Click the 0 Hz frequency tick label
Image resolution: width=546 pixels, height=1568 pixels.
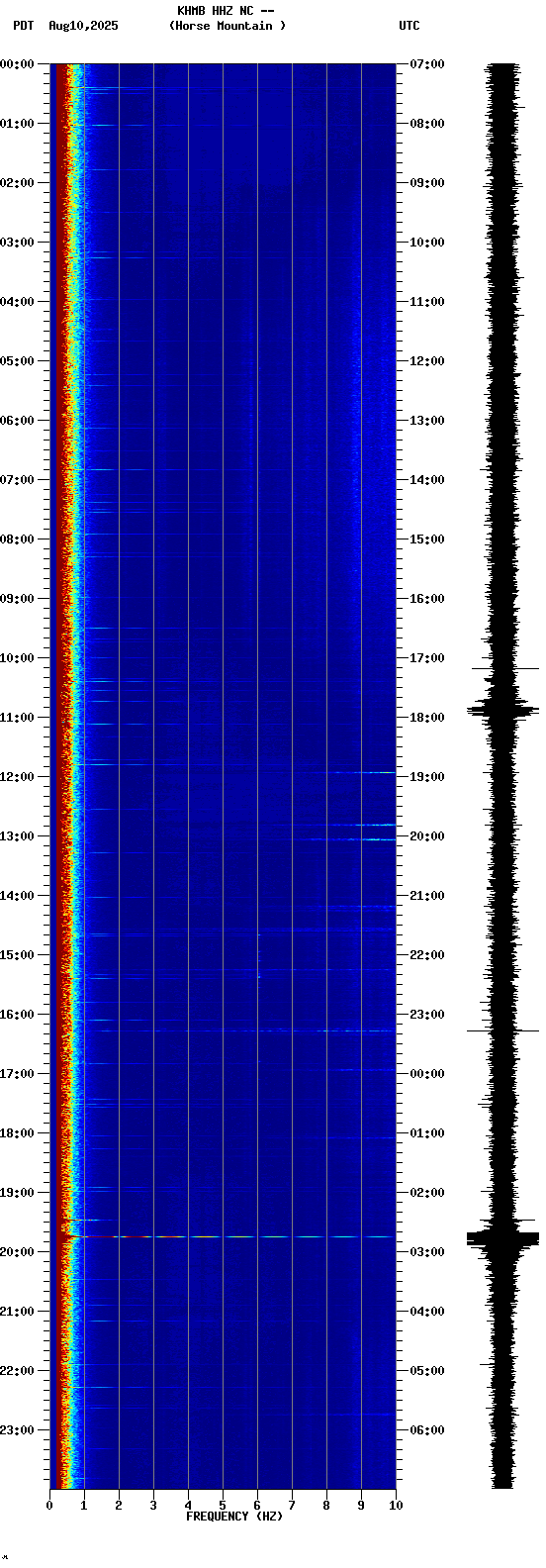(x=49, y=1506)
